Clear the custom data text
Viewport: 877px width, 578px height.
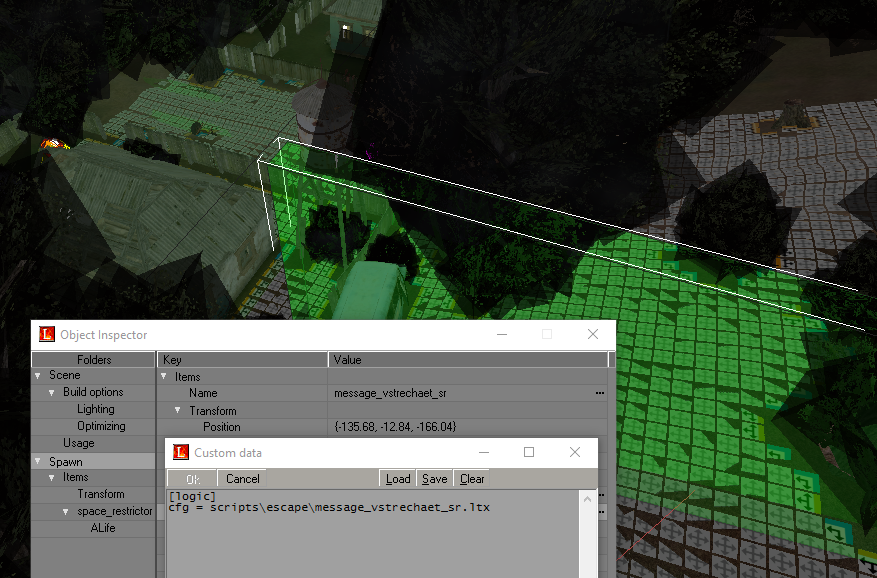coord(470,479)
